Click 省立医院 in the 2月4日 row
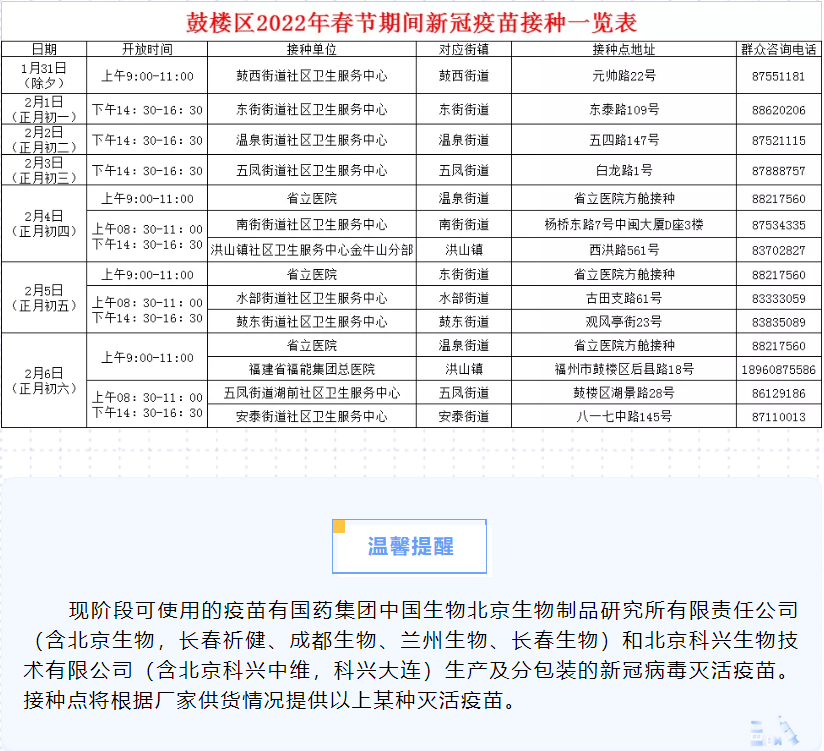Screen dimensions: 824x751 pyautogui.click(x=312, y=198)
